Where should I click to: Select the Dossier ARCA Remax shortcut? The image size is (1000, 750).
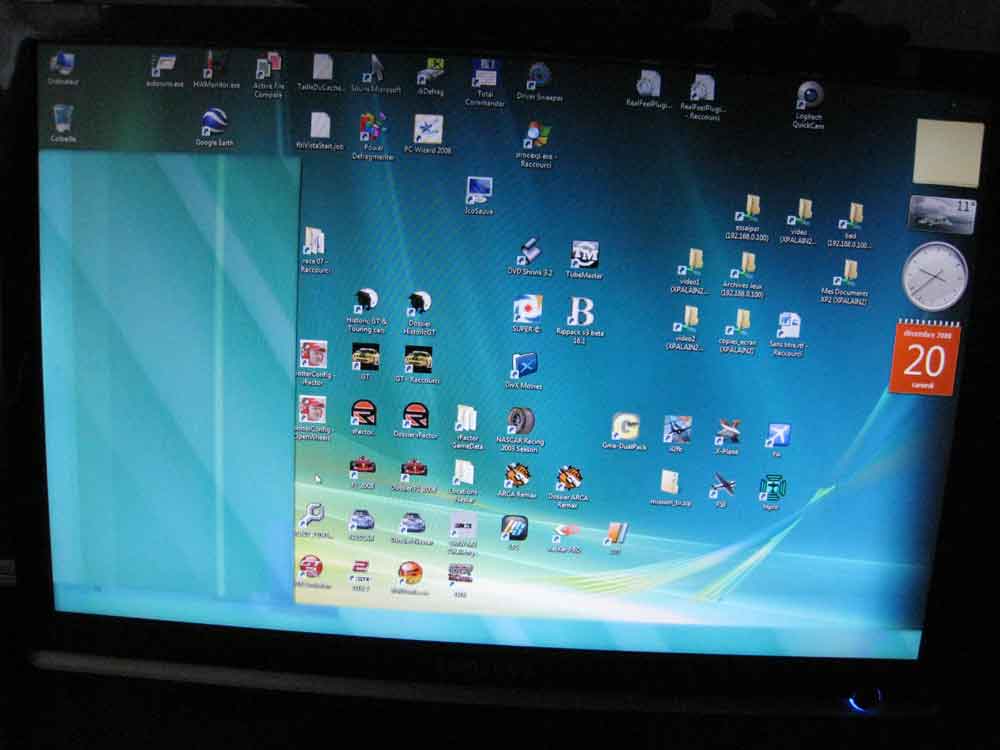click(568, 487)
